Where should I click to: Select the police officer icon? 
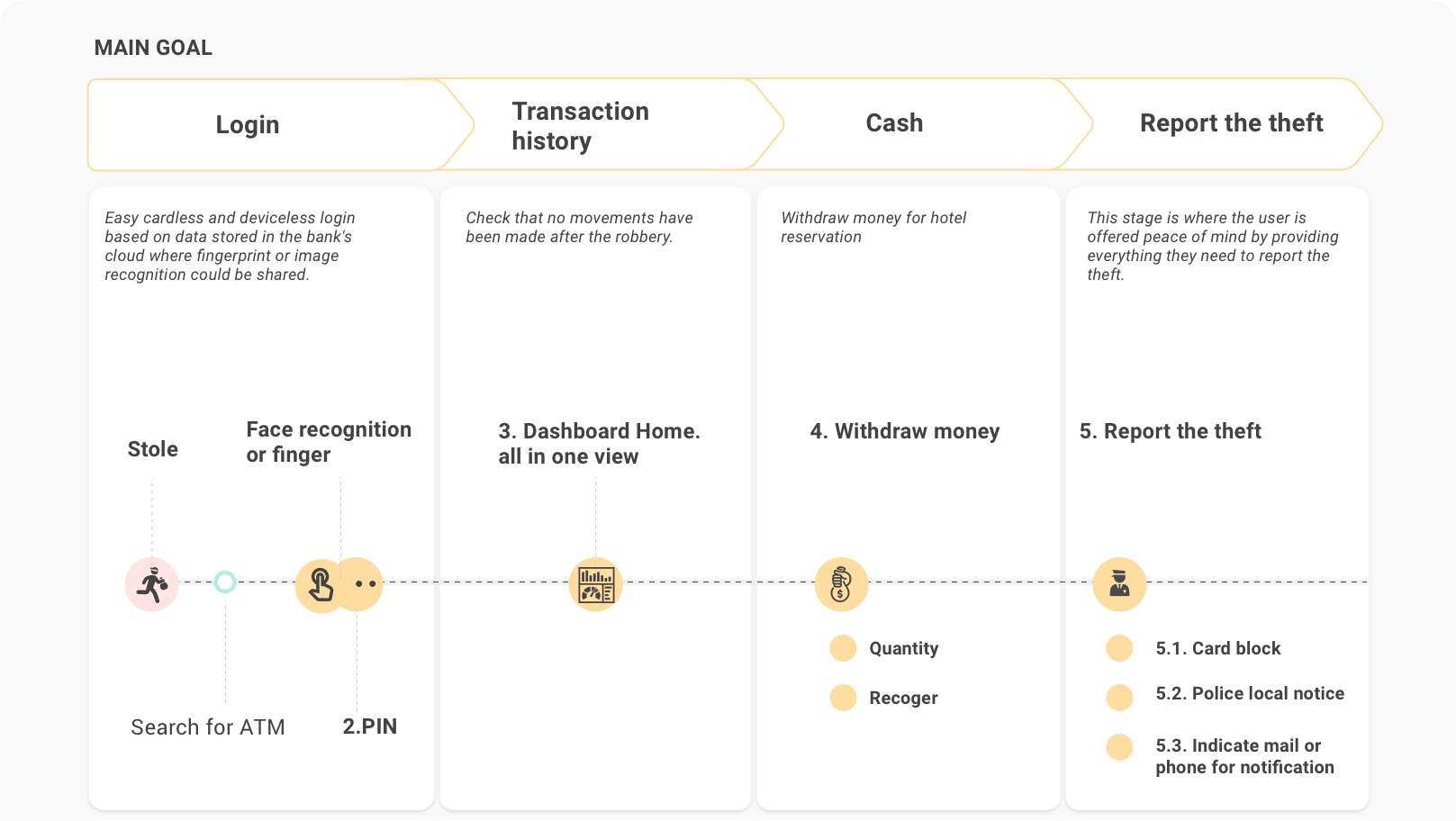click(1119, 584)
